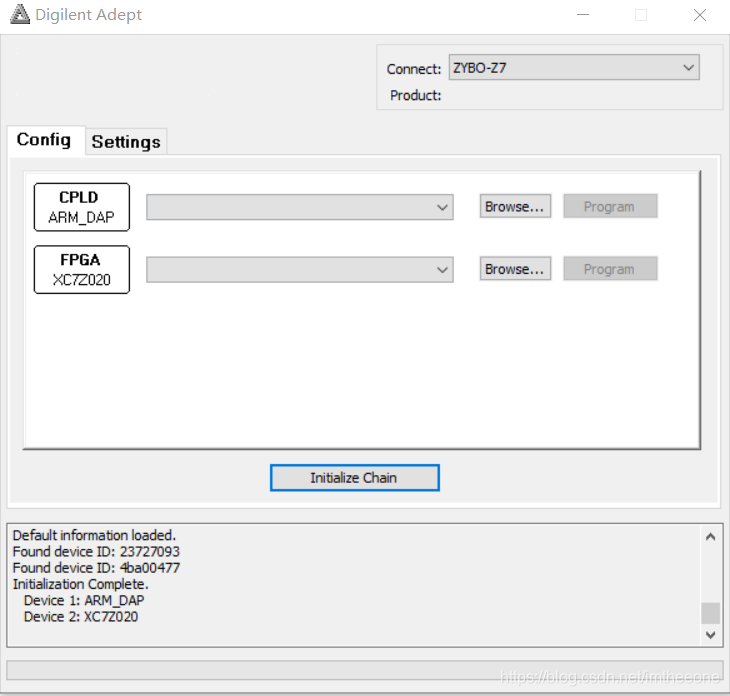Click 'Device 1: ARM_DAP' log entry
Image resolution: width=730 pixels, height=696 pixels.
pos(84,601)
